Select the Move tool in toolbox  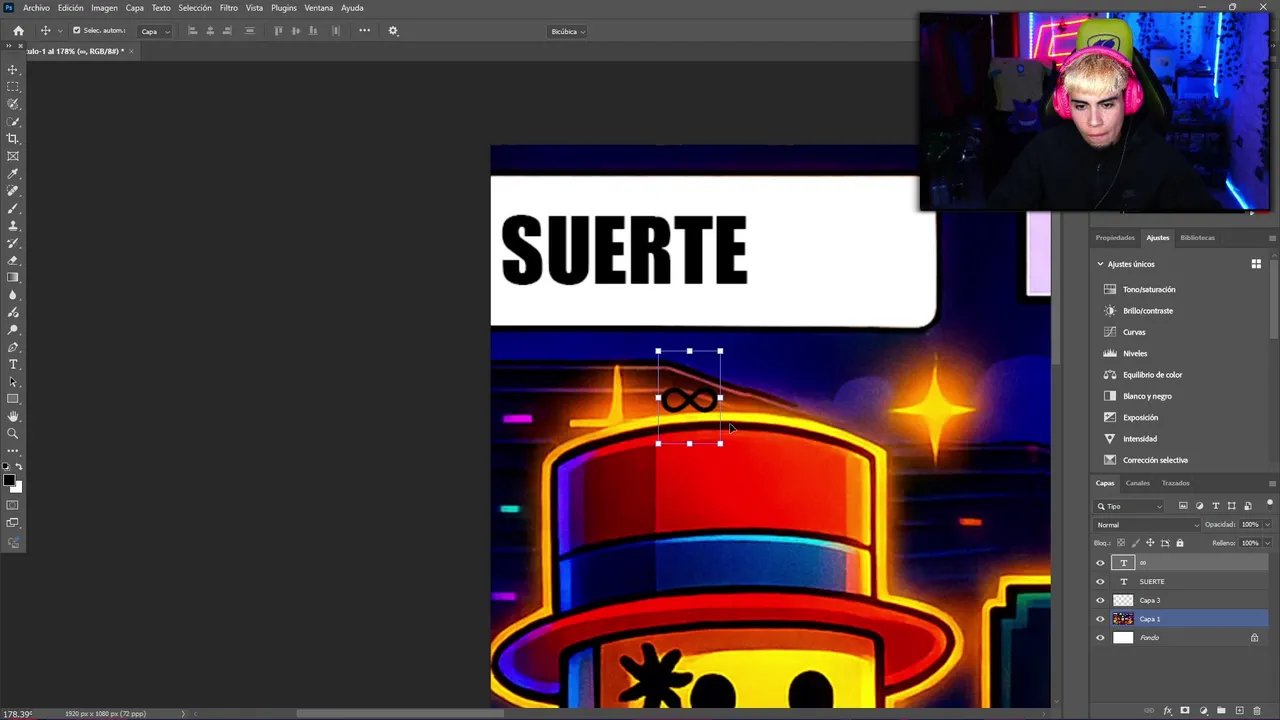[x=13, y=70]
